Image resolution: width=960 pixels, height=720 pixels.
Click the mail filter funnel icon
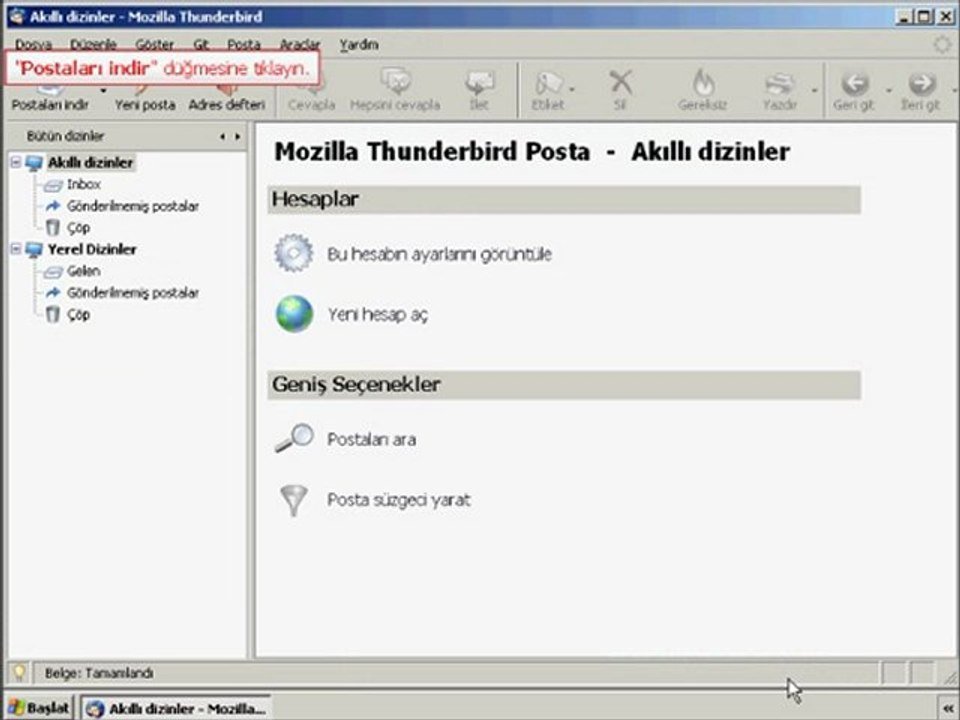(x=294, y=500)
